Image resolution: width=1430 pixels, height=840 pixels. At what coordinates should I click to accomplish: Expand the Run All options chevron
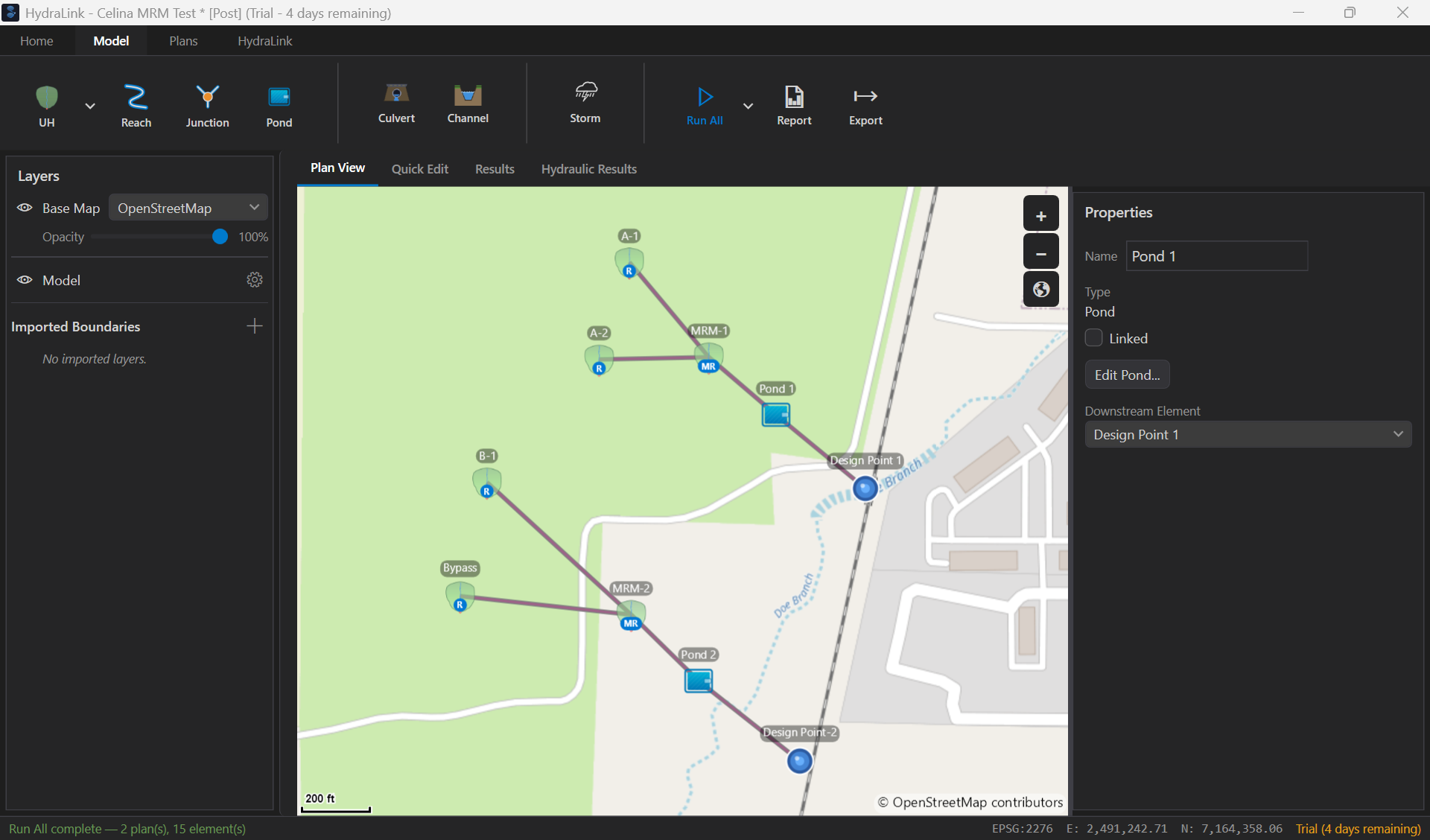coord(748,106)
